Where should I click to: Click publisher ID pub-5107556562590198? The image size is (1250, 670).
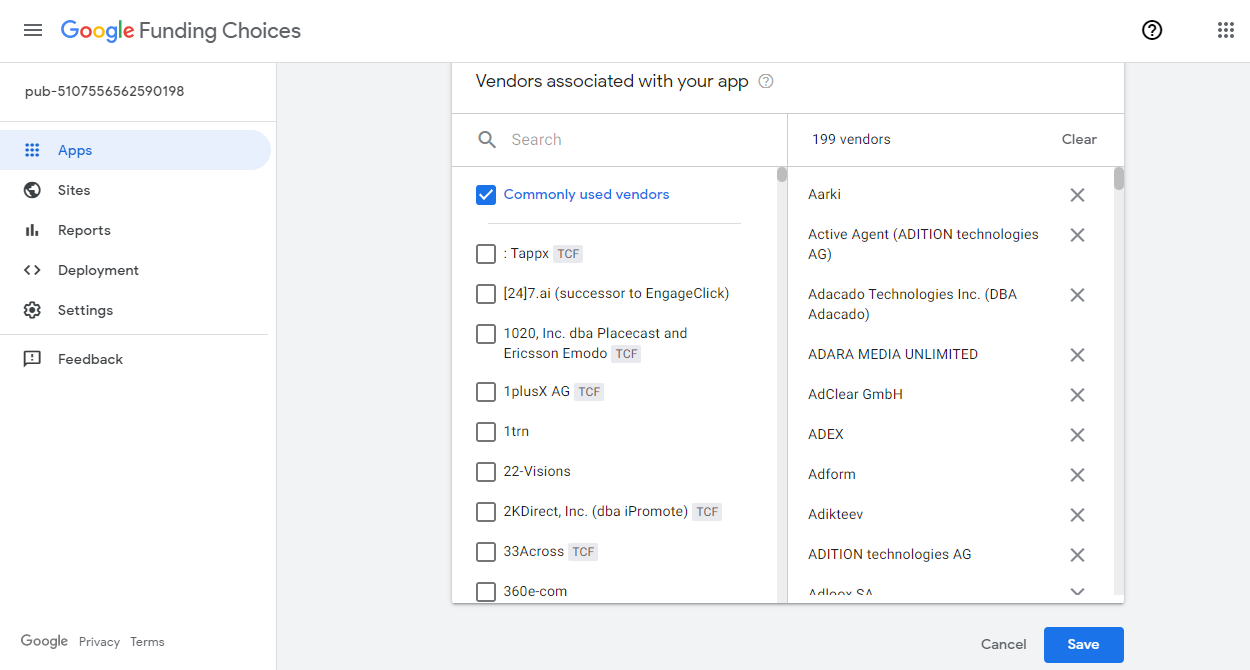(105, 91)
